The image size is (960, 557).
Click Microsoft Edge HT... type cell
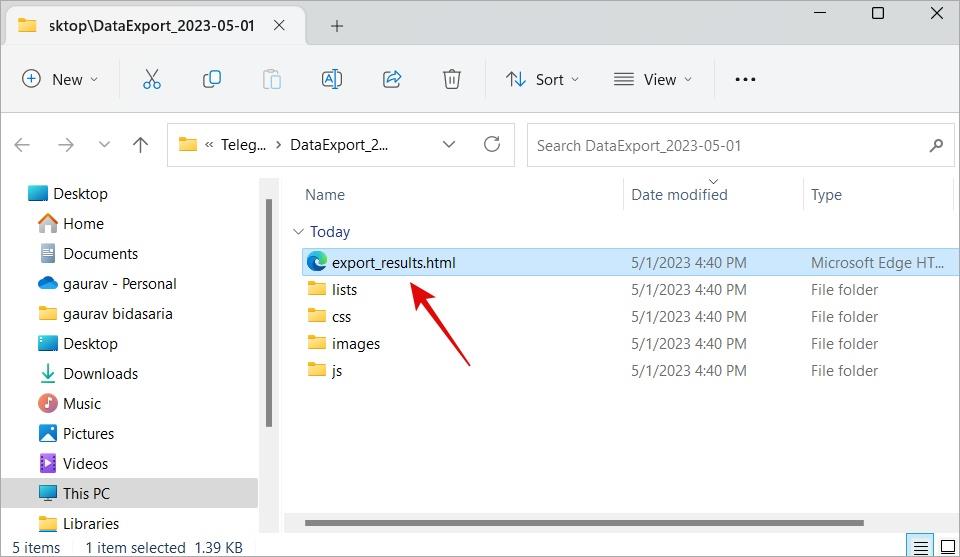877,263
